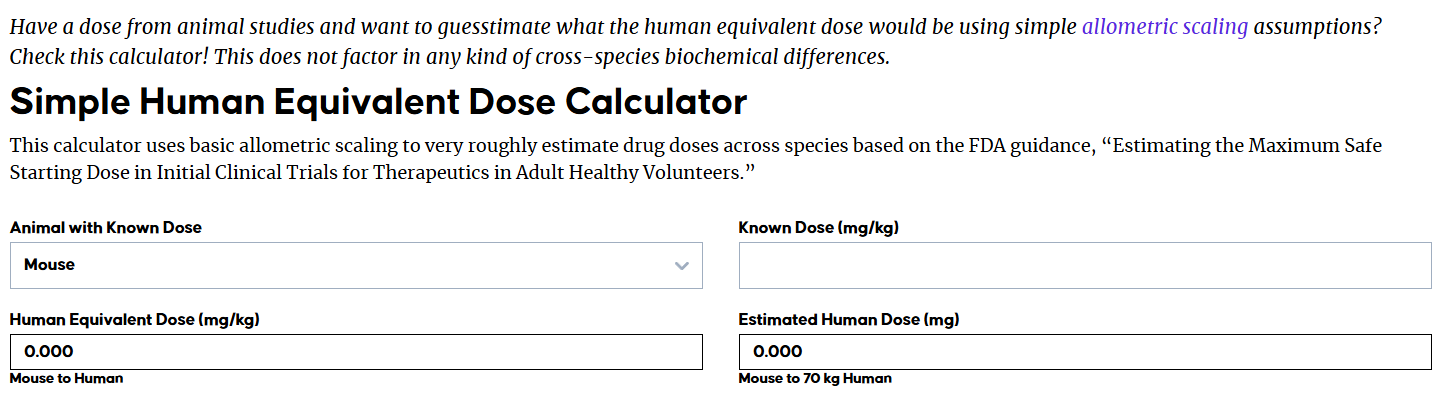Screen dimensions: 1441x394
Task: Click the Animal with Known Dose label
Action: [x=106, y=228]
